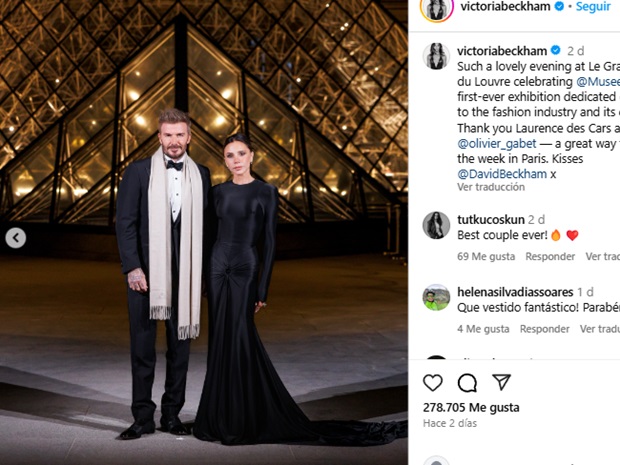The image size is (620, 465).
Task: Open @DavidBeckham mention in caption
Action: pos(502,174)
